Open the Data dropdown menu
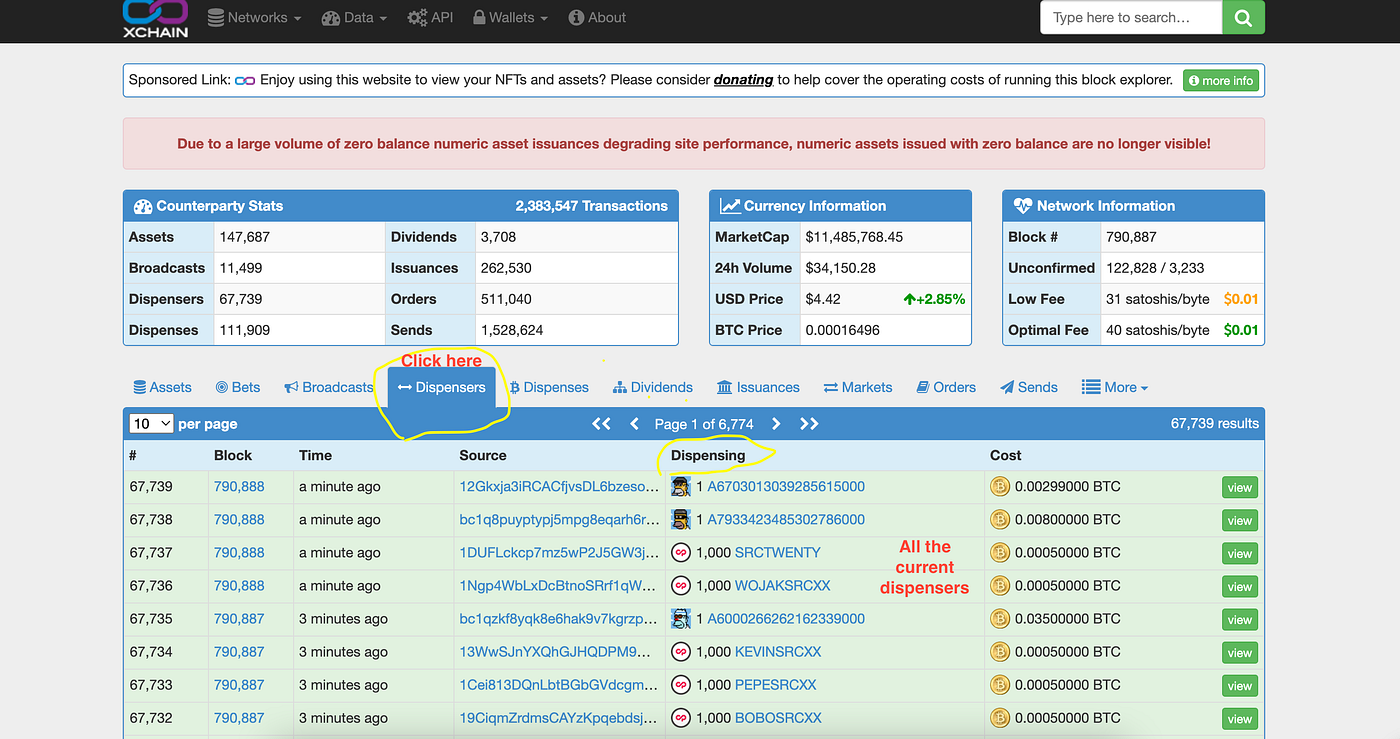 click(354, 17)
